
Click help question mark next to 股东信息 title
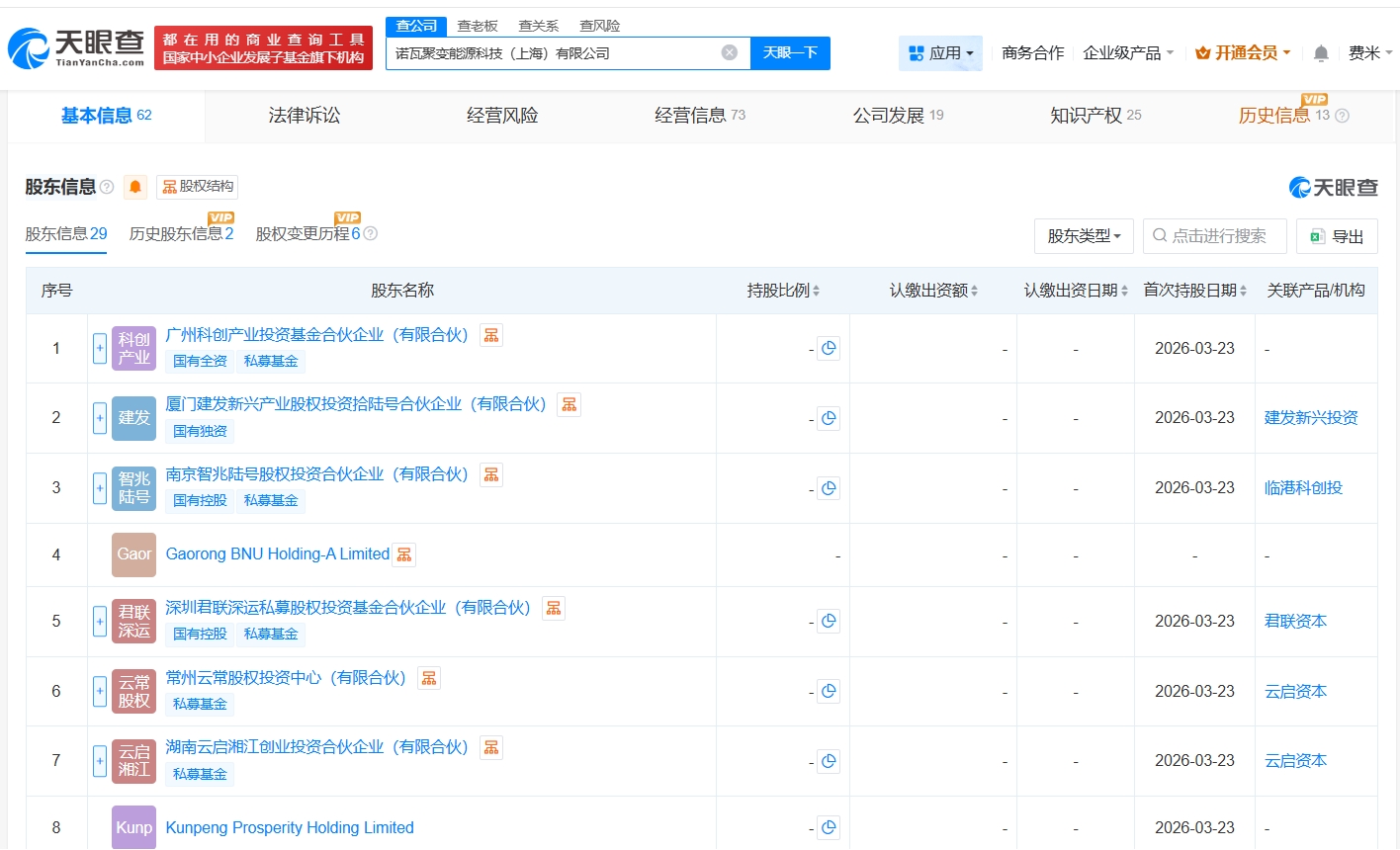[107, 187]
